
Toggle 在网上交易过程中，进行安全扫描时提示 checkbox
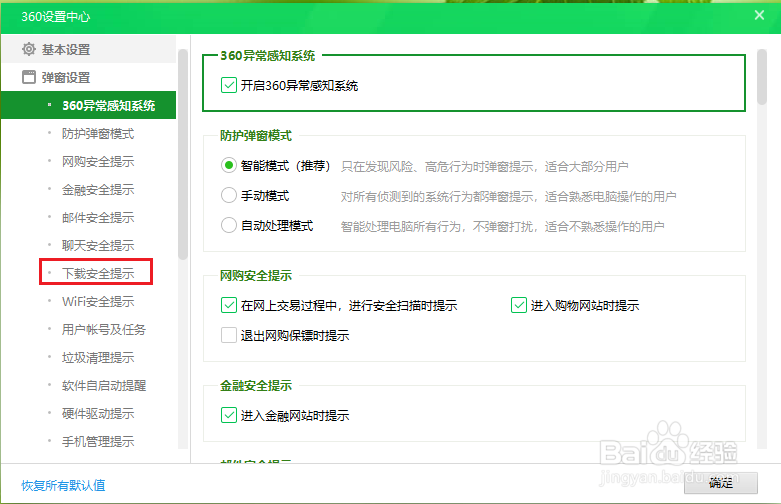(229, 305)
